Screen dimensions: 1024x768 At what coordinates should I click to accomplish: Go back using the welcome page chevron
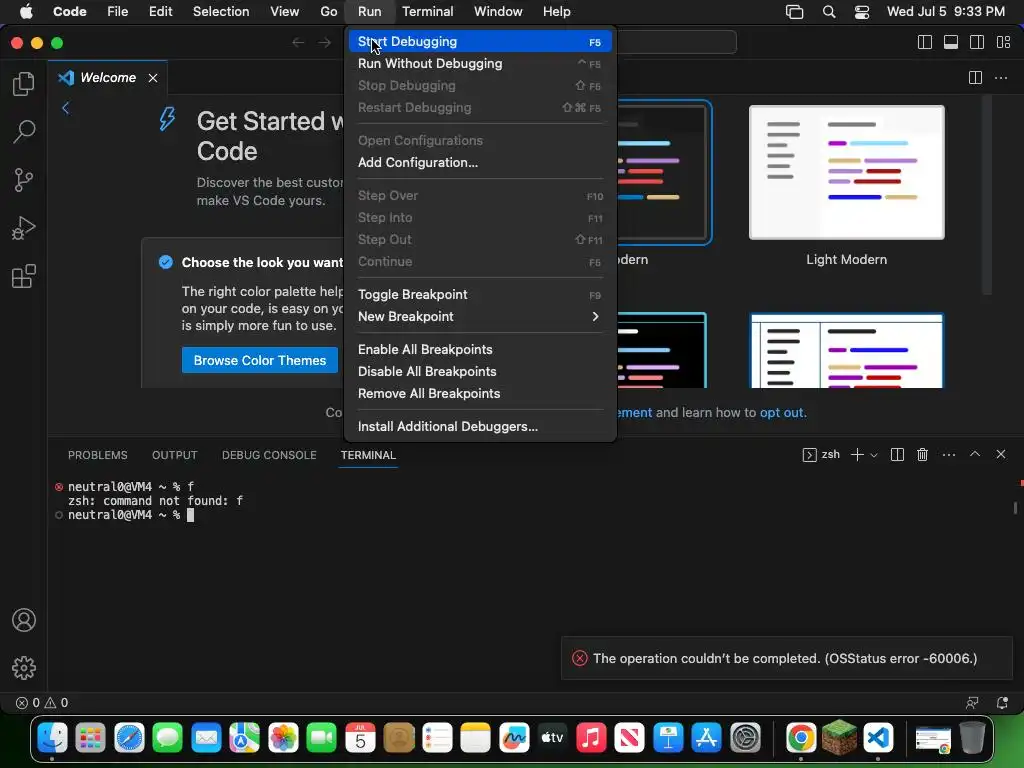point(65,108)
